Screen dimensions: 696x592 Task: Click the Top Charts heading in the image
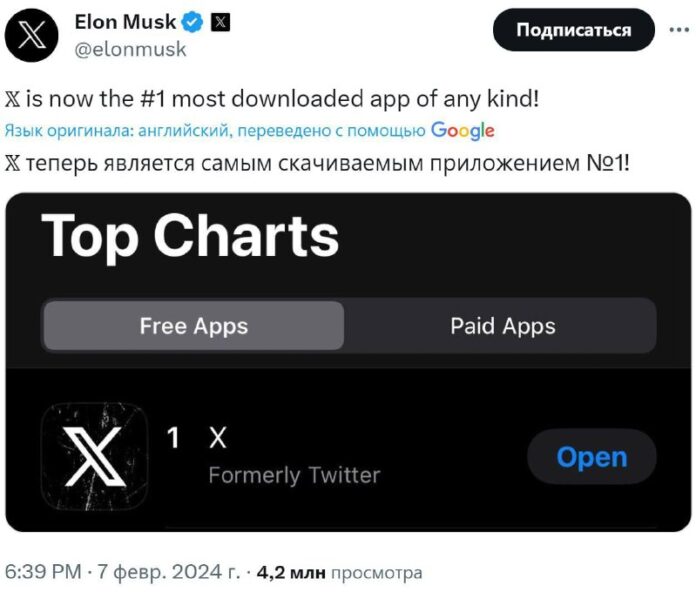[191, 236]
